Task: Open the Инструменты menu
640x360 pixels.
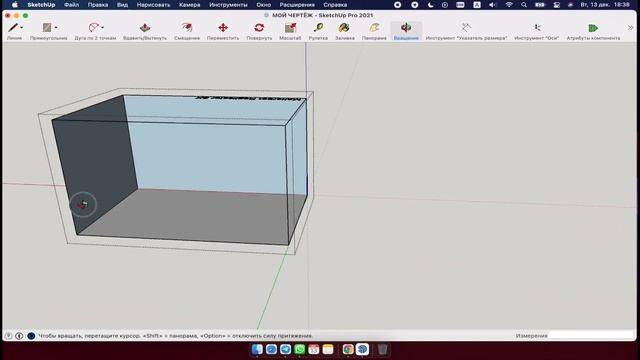Action: coord(228,5)
